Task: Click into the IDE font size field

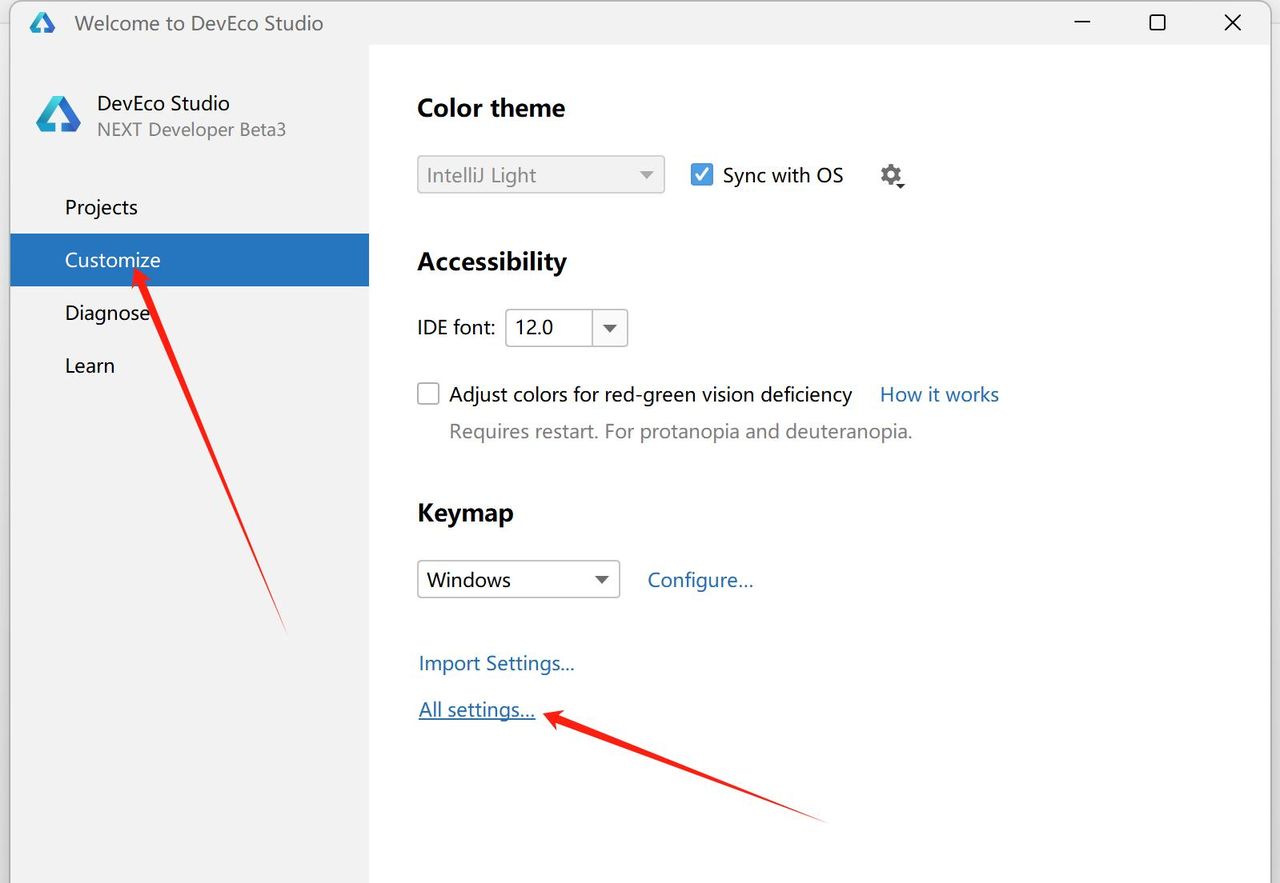Action: [x=548, y=328]
